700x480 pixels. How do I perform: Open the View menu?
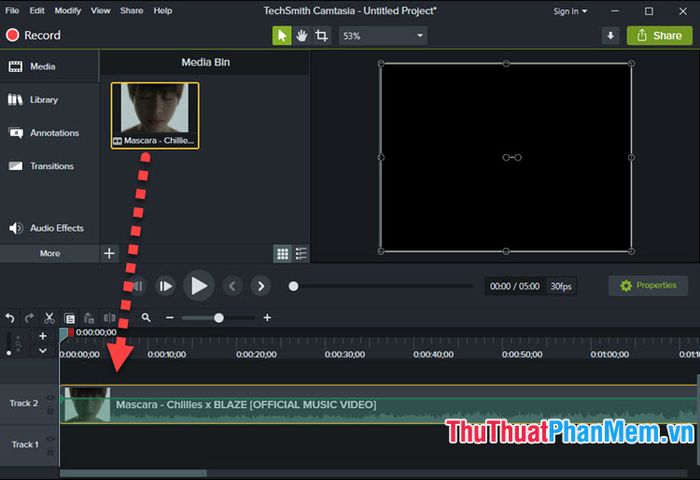coord(100,11)
